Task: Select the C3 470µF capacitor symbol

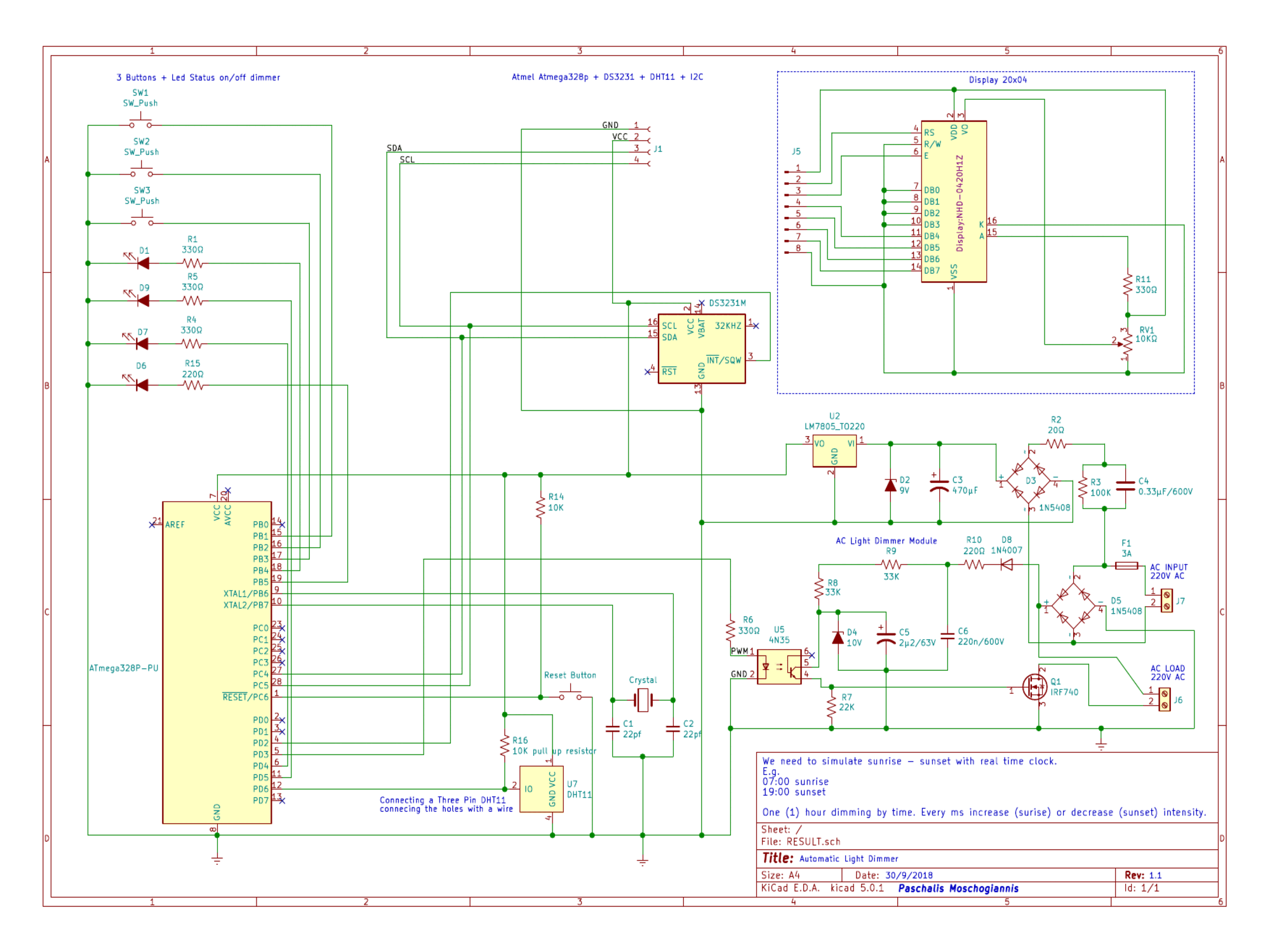Action: (x=939, y=486)
